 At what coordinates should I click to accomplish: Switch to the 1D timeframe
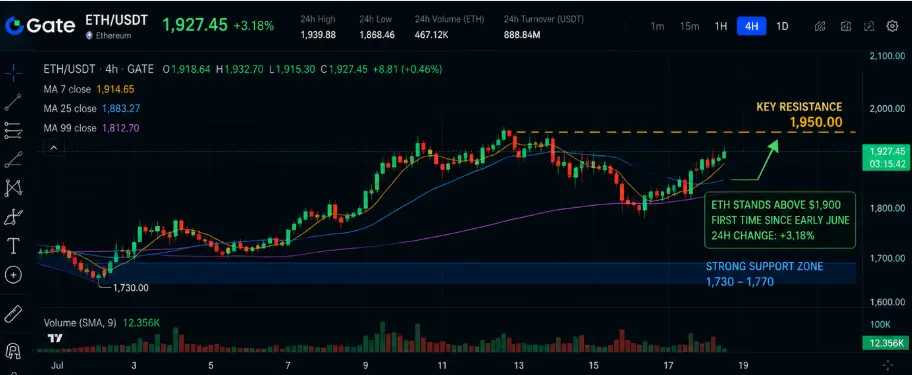(x=782, y=26)
